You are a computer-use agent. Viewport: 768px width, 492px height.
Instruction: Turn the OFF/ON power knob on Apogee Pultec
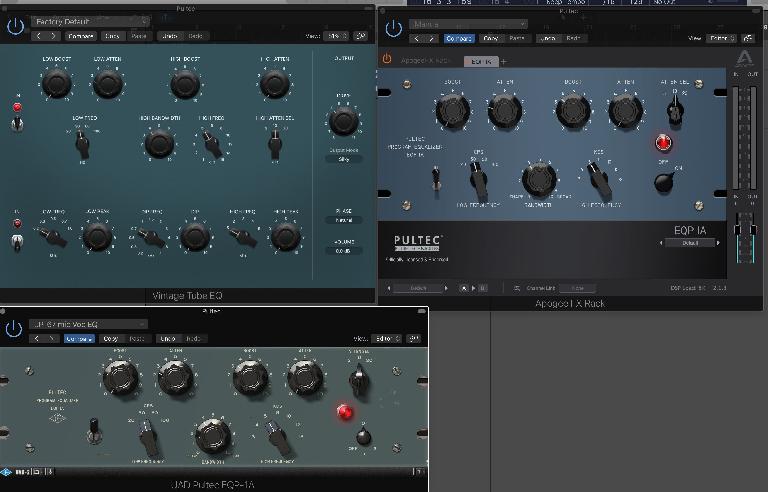pos(664,182)
